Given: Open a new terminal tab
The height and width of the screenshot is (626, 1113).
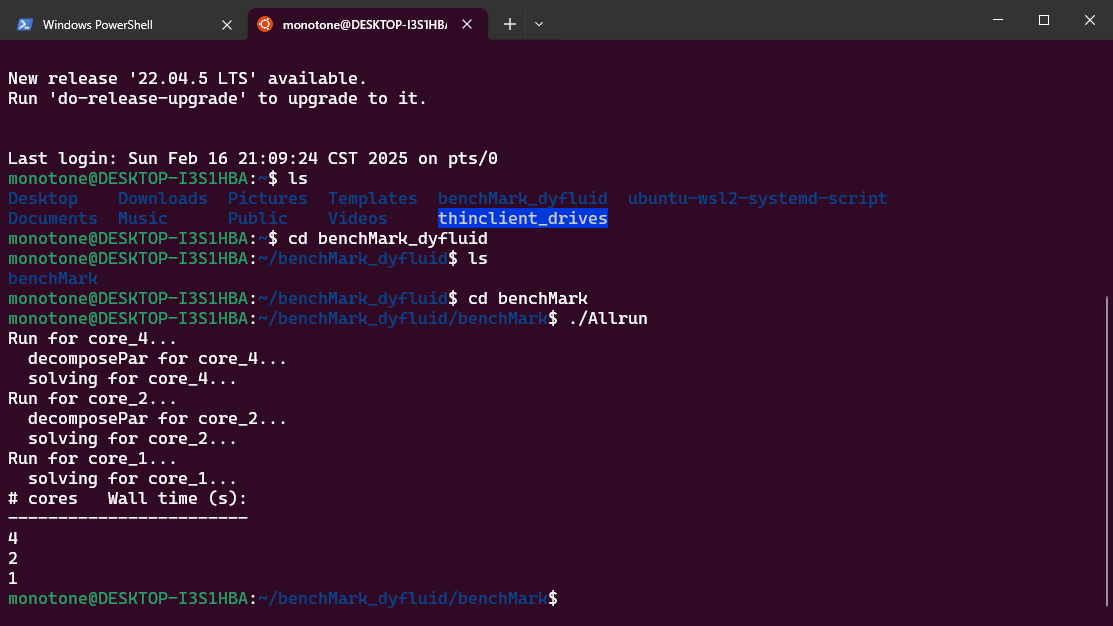Looking at the screenshot, I should tap(509, 24).
